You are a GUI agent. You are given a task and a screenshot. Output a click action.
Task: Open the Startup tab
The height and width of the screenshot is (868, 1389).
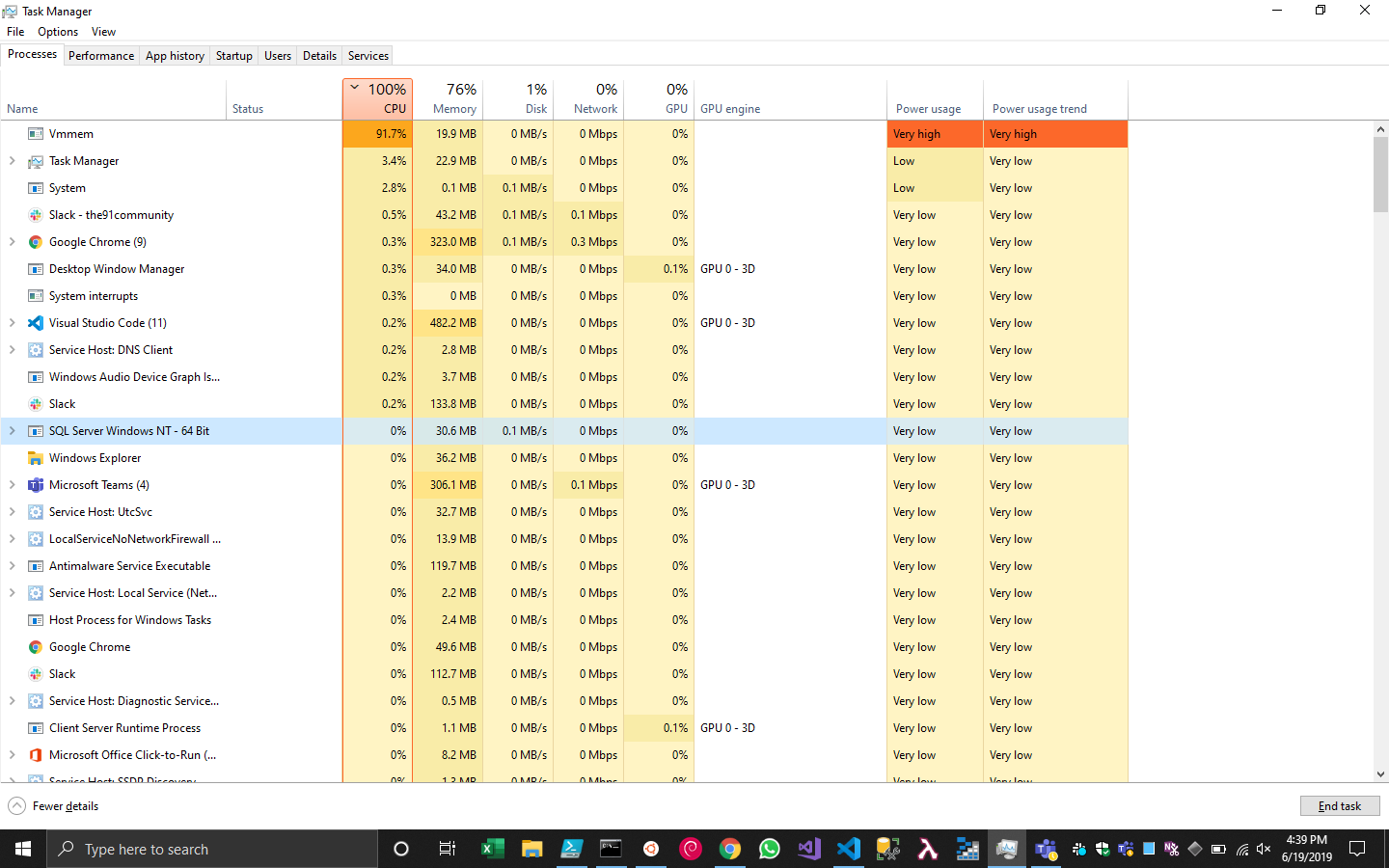click(x=234, y=56)
